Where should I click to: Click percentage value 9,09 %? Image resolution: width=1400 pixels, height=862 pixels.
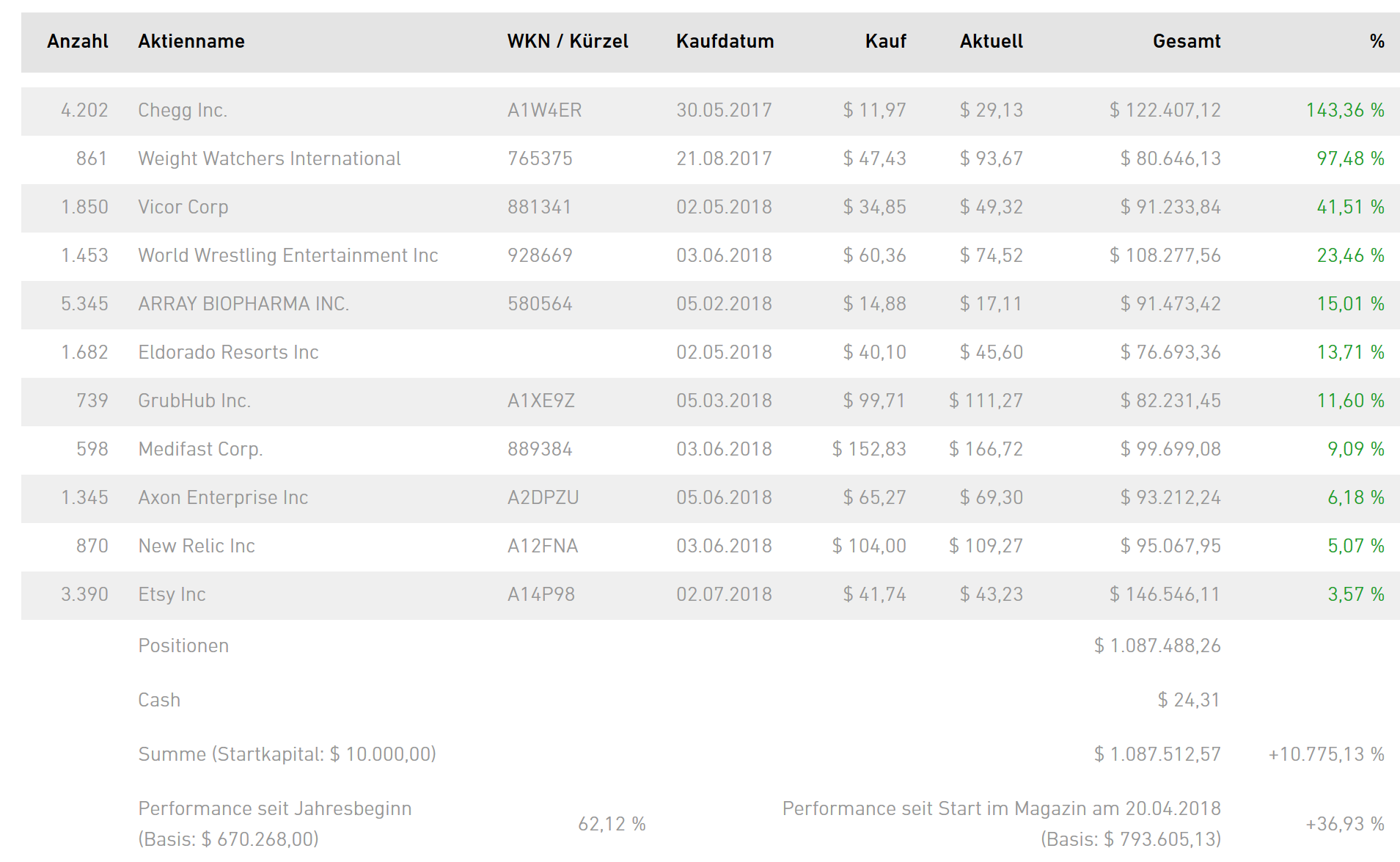1356,449
